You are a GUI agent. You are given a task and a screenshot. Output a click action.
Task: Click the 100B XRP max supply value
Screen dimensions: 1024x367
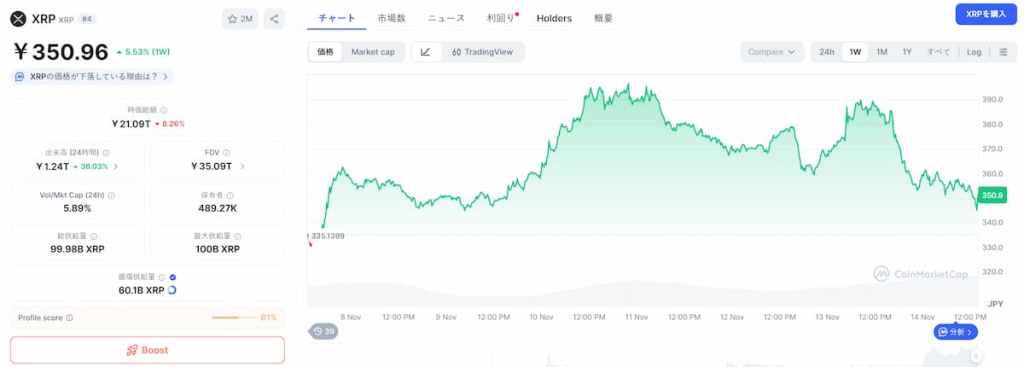pyautogui.click(x=217, y=249)
